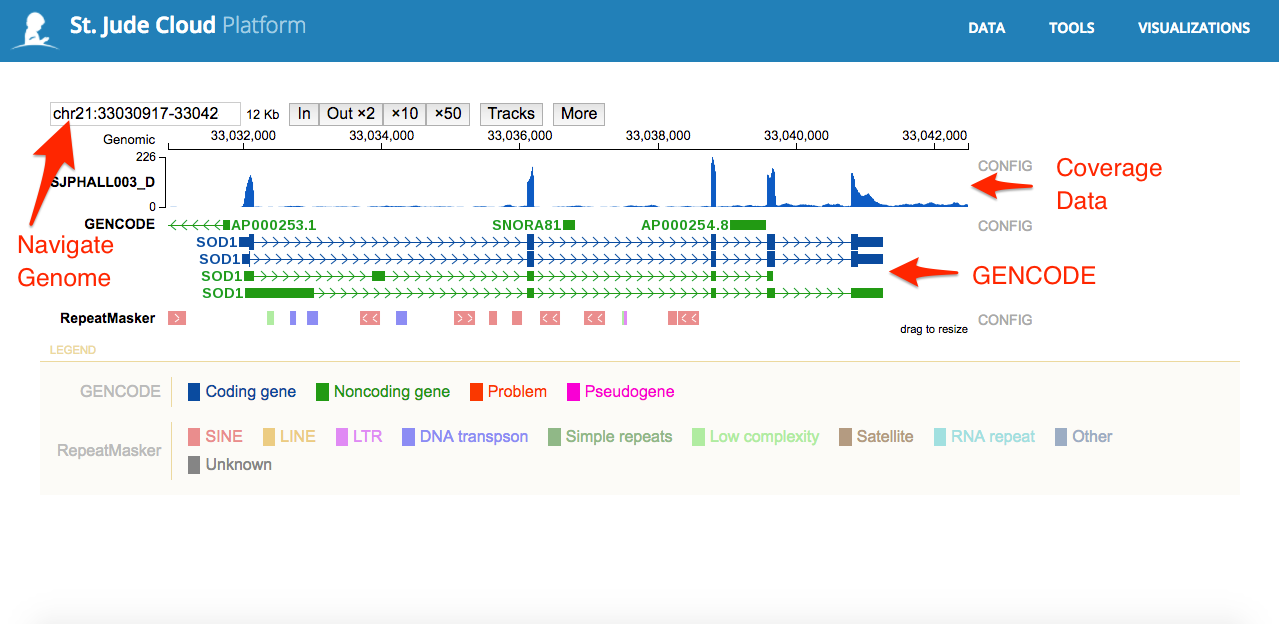This screenshot has width=1279, height=624.
Task: Click the Genomic ruler label
Action: 129,140
